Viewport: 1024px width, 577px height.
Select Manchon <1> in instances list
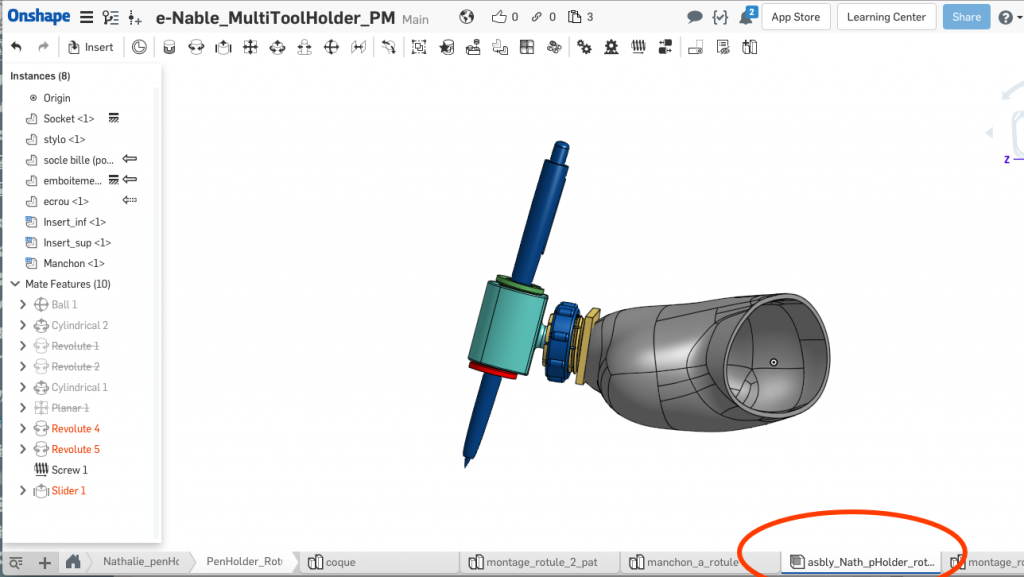click(73, 264)
